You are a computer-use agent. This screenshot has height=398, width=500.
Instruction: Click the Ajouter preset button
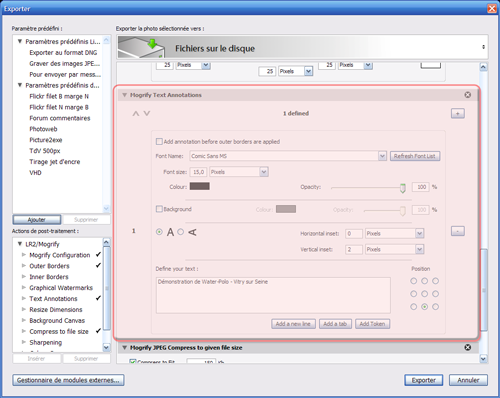click(x=37, y=220)
